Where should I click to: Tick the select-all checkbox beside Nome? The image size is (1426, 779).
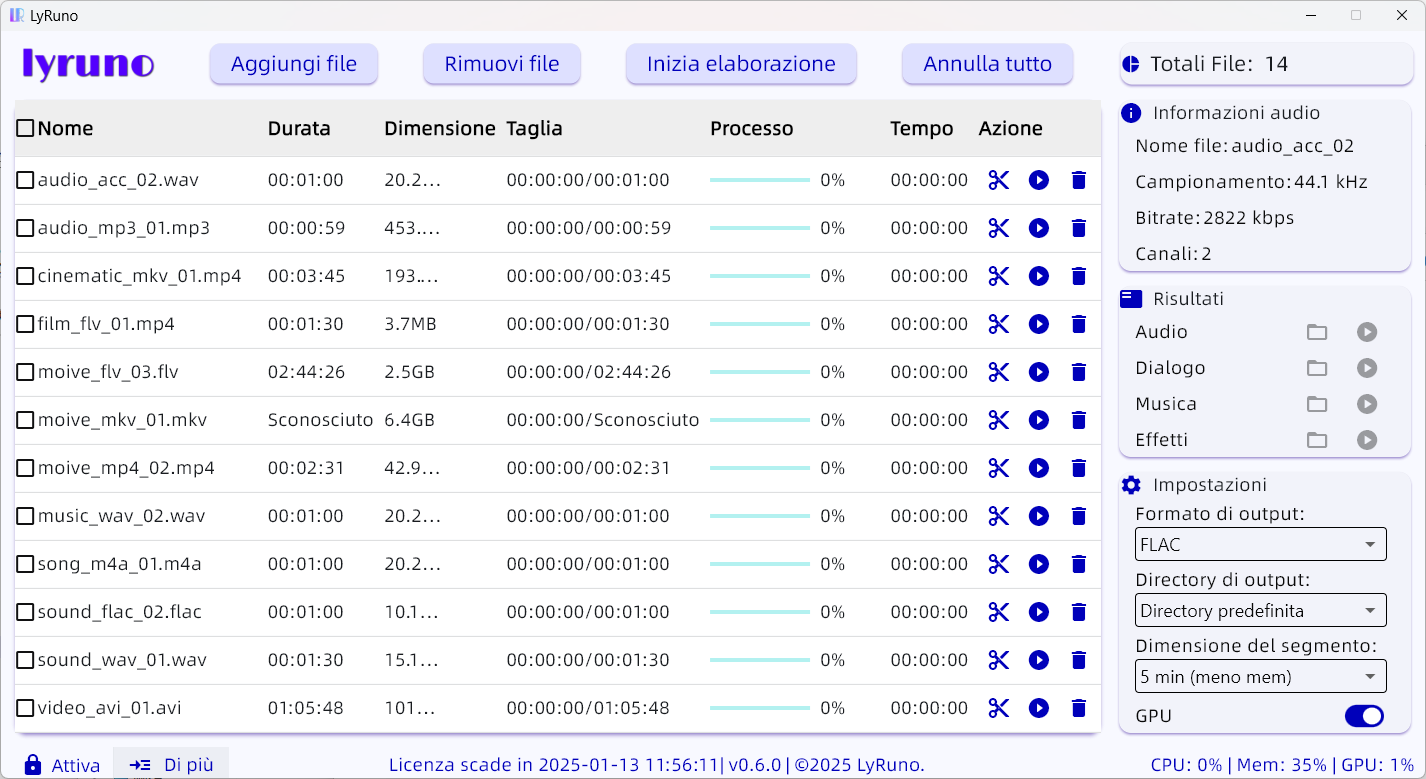26,128
